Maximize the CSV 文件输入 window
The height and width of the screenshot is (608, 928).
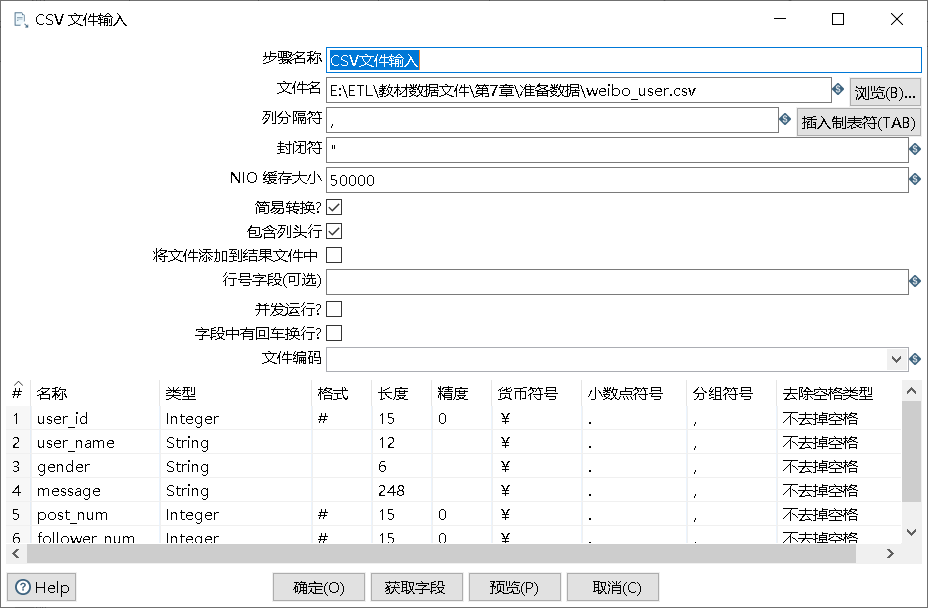pos(838,19)
